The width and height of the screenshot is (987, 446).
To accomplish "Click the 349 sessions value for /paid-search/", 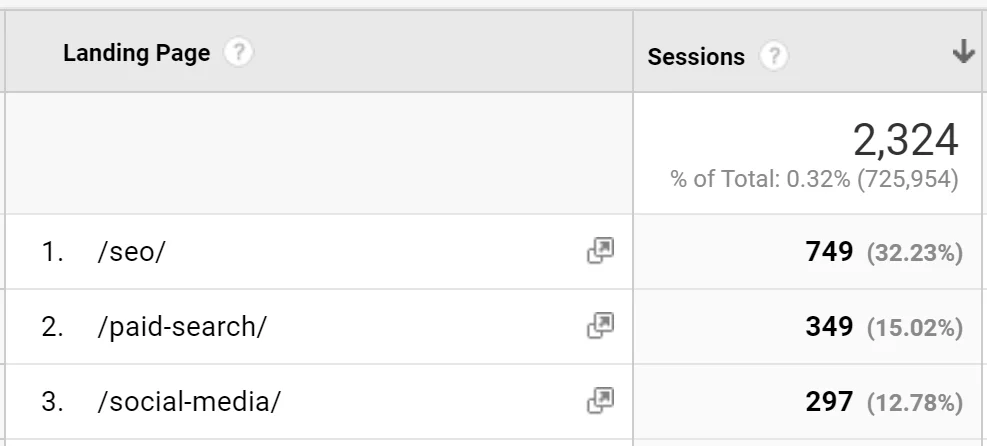I will tap(829, 327).
